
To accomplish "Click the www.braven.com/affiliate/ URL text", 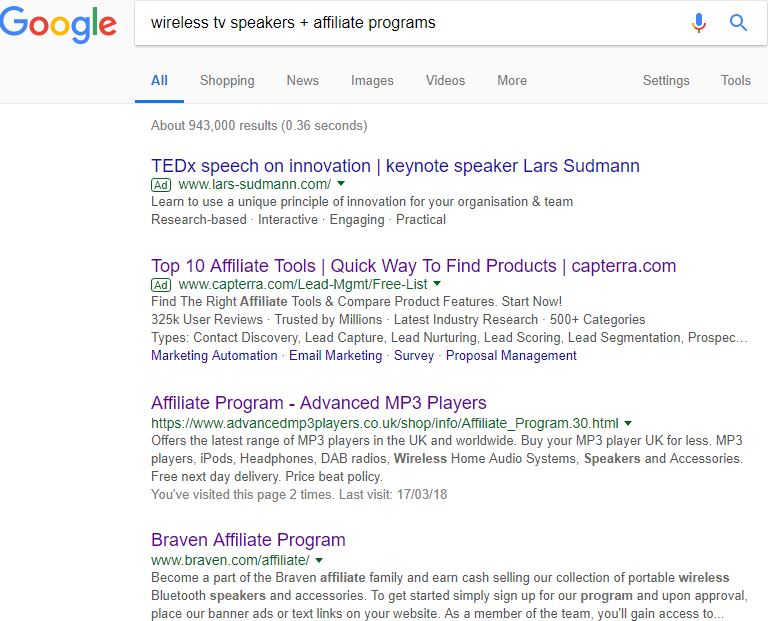I will 230,560.
